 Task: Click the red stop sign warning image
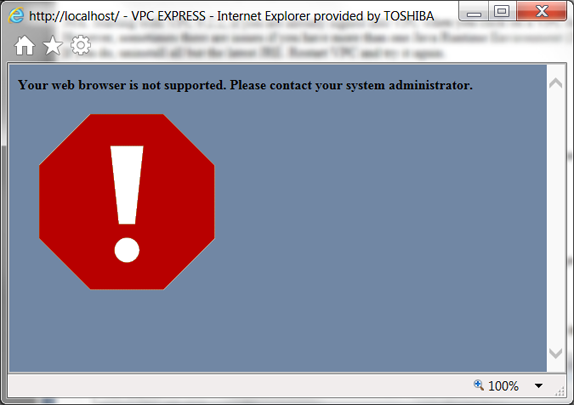pyautogui.click(x=127, y=202)
